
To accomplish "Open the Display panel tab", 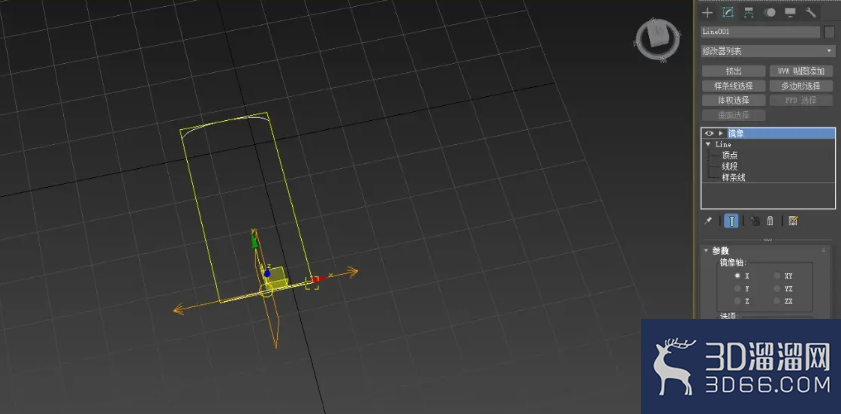I will pyautogui.click(x=790, y=12).
